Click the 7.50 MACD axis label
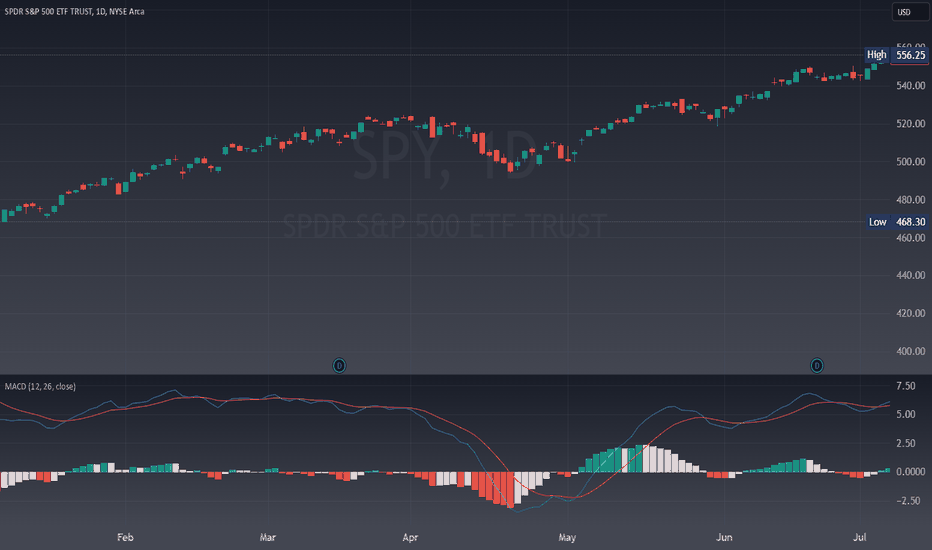The width and height of the screenshot is (932, 550). (x=906, y=386)
